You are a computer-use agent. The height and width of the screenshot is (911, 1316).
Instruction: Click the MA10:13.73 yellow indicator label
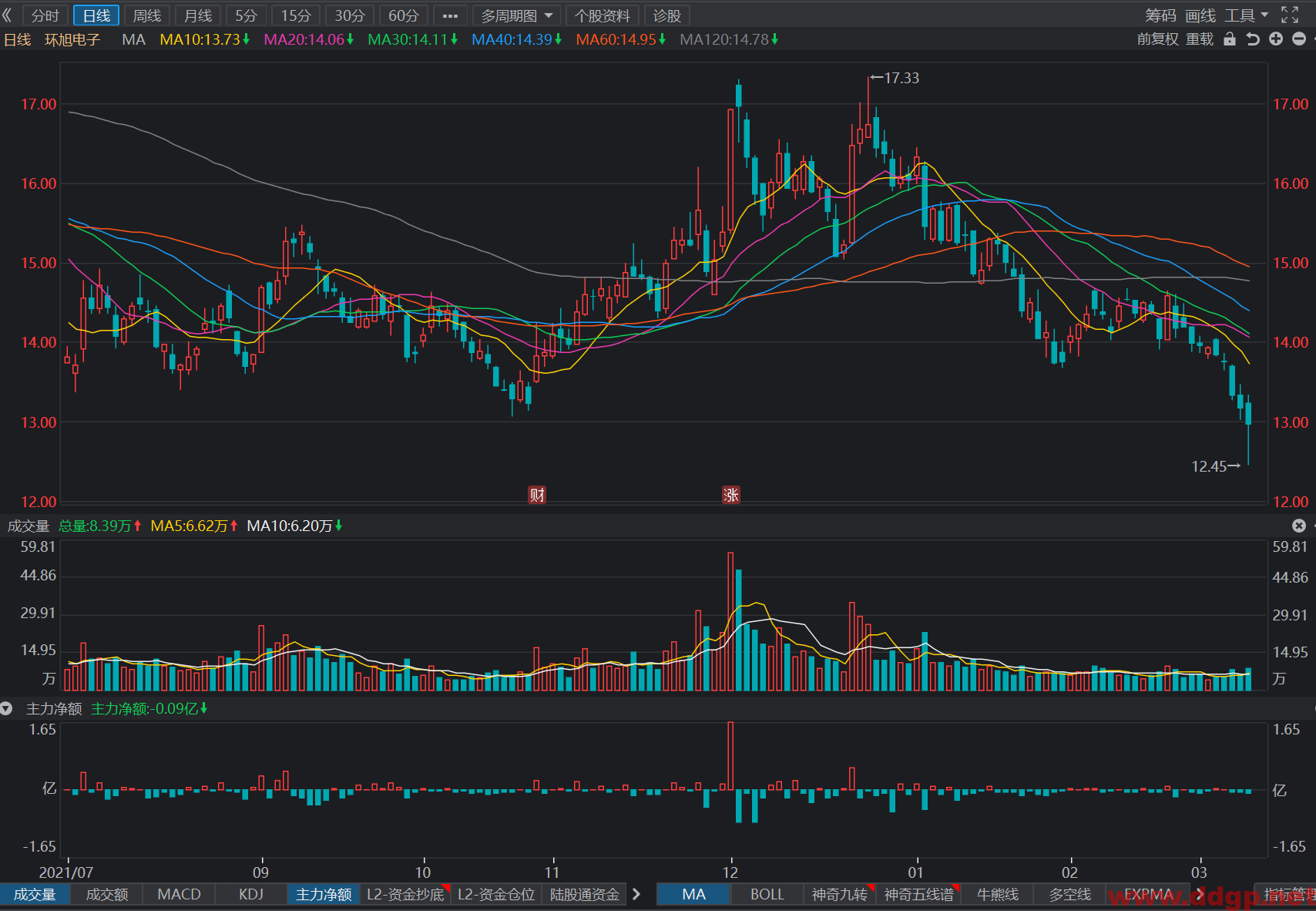click(205, 39)
